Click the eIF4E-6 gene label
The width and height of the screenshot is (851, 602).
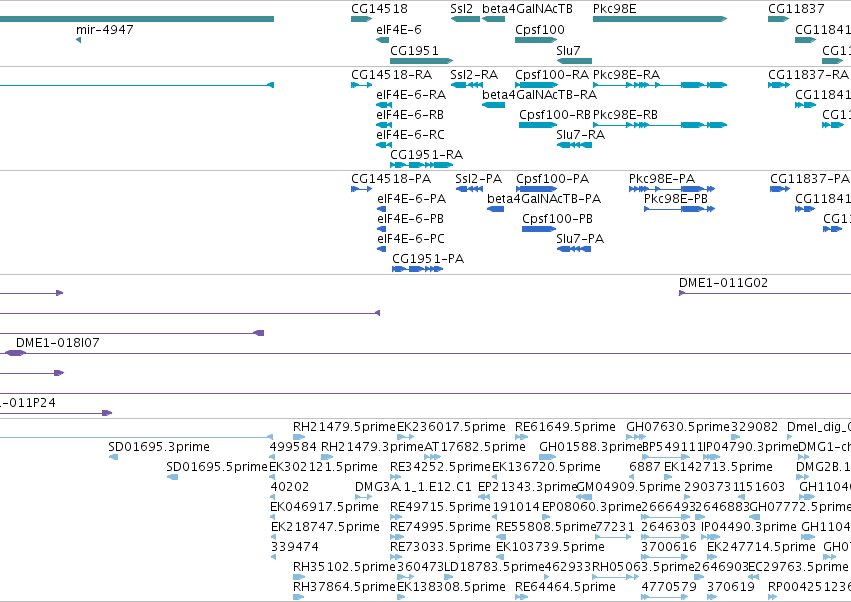(399, 30)
